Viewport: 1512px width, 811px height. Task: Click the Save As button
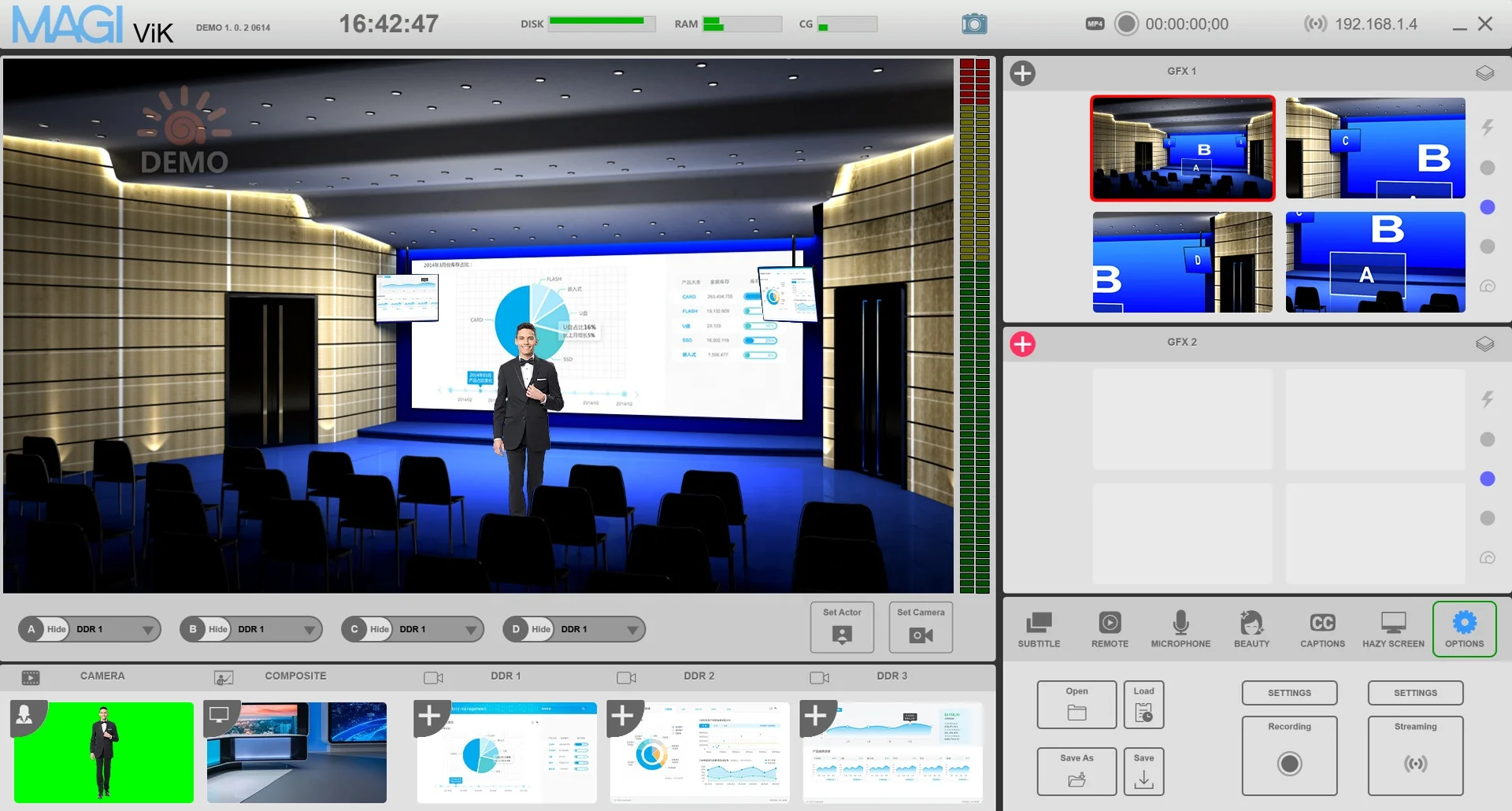coord(1077,771)
